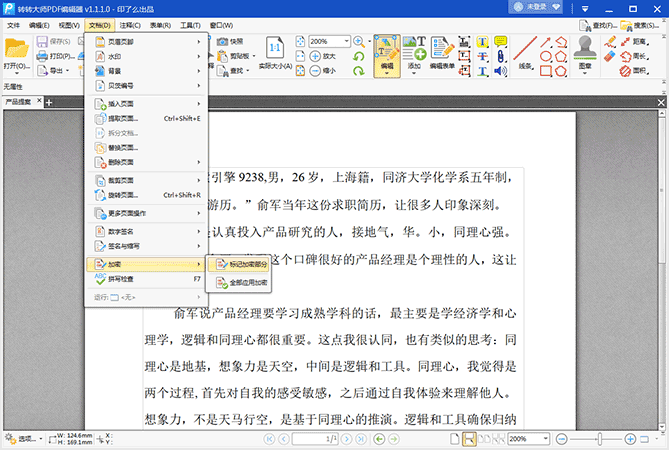Click the 图章 stamp tool

coord(585,53)
